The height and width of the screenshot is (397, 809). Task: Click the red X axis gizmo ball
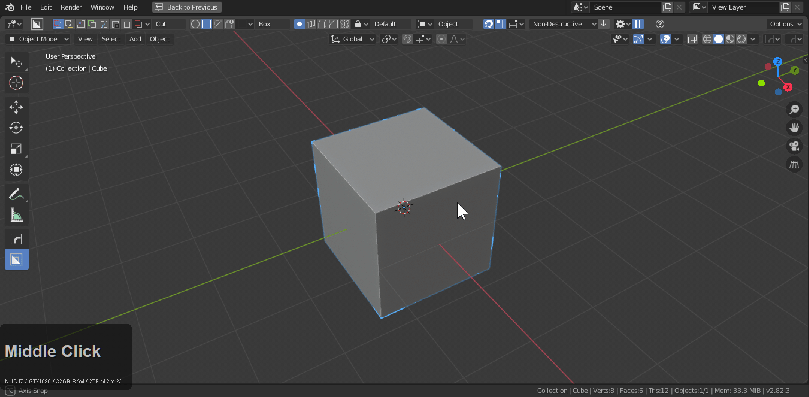tap(788, 87)
